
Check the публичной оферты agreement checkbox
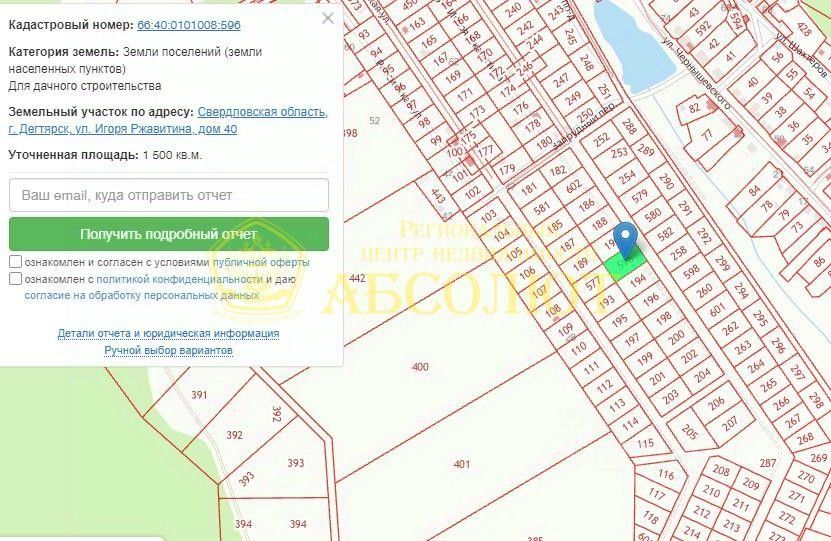pyautogui.click(x=15, y=262)
